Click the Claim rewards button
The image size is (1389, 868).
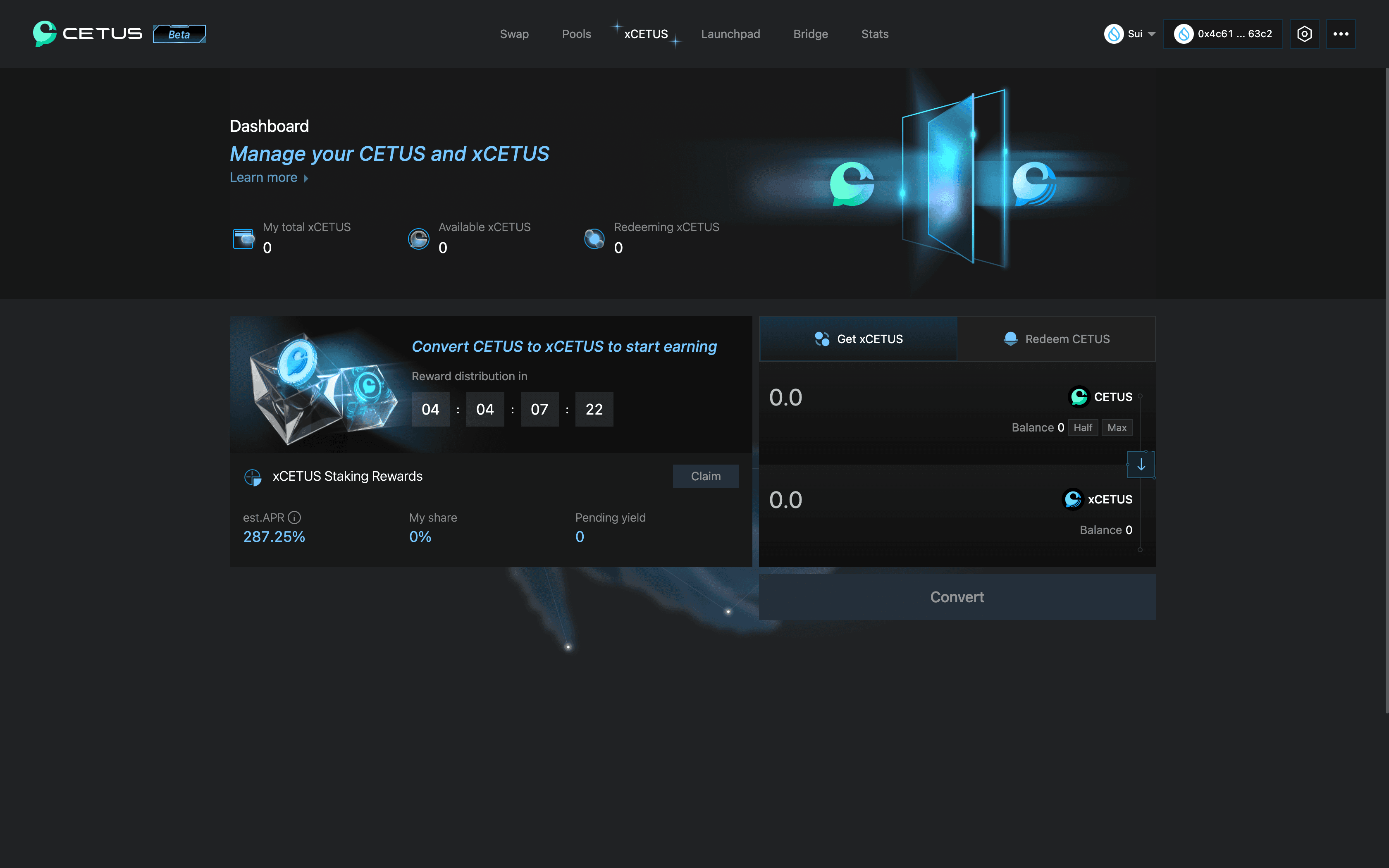click(x=705, y=476)
